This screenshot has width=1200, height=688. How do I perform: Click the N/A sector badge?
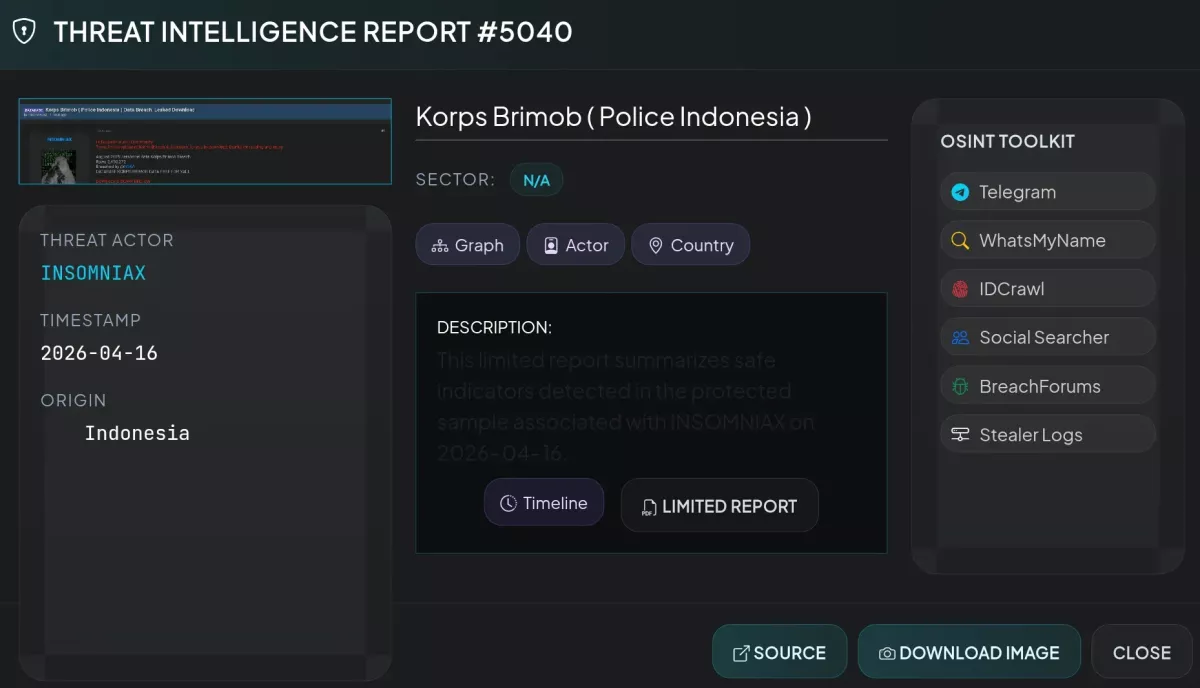(x=537, y=180)
